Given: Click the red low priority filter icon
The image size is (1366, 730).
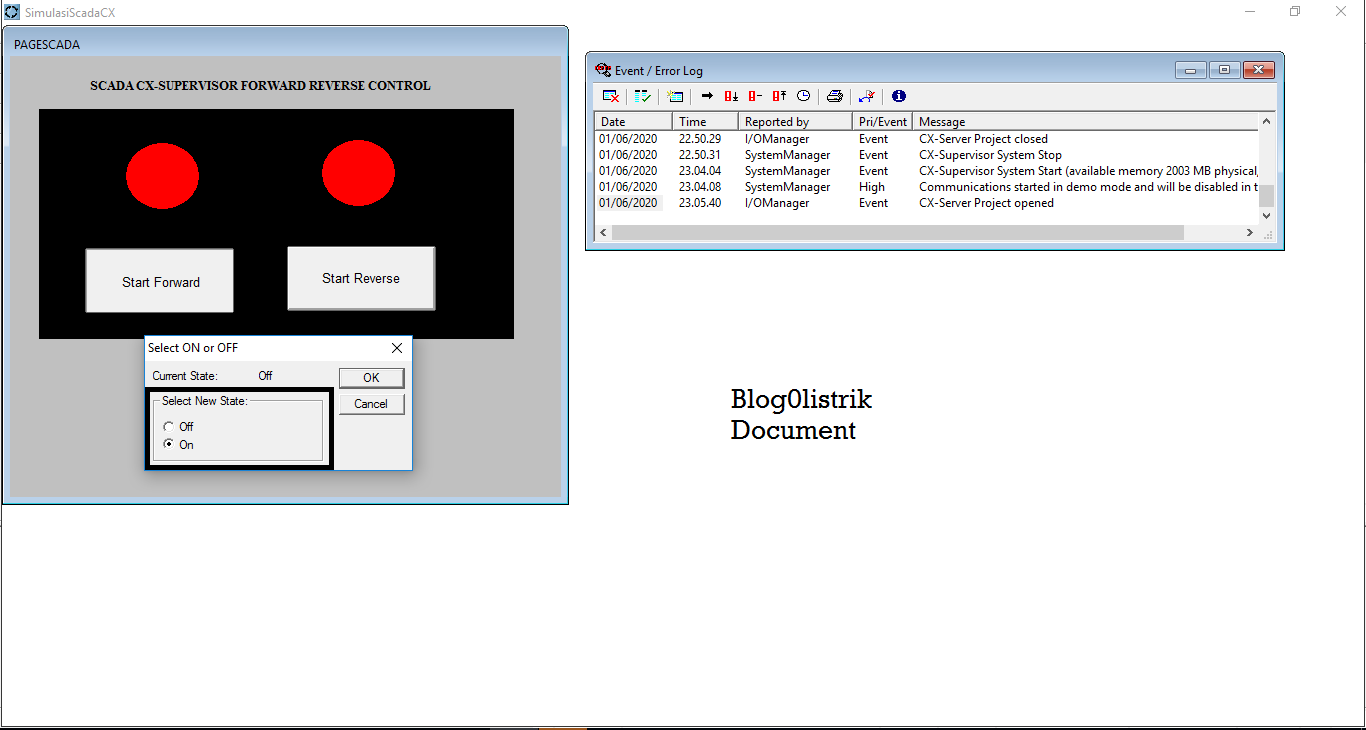Looking at the screenshot, I should [731, 96].
